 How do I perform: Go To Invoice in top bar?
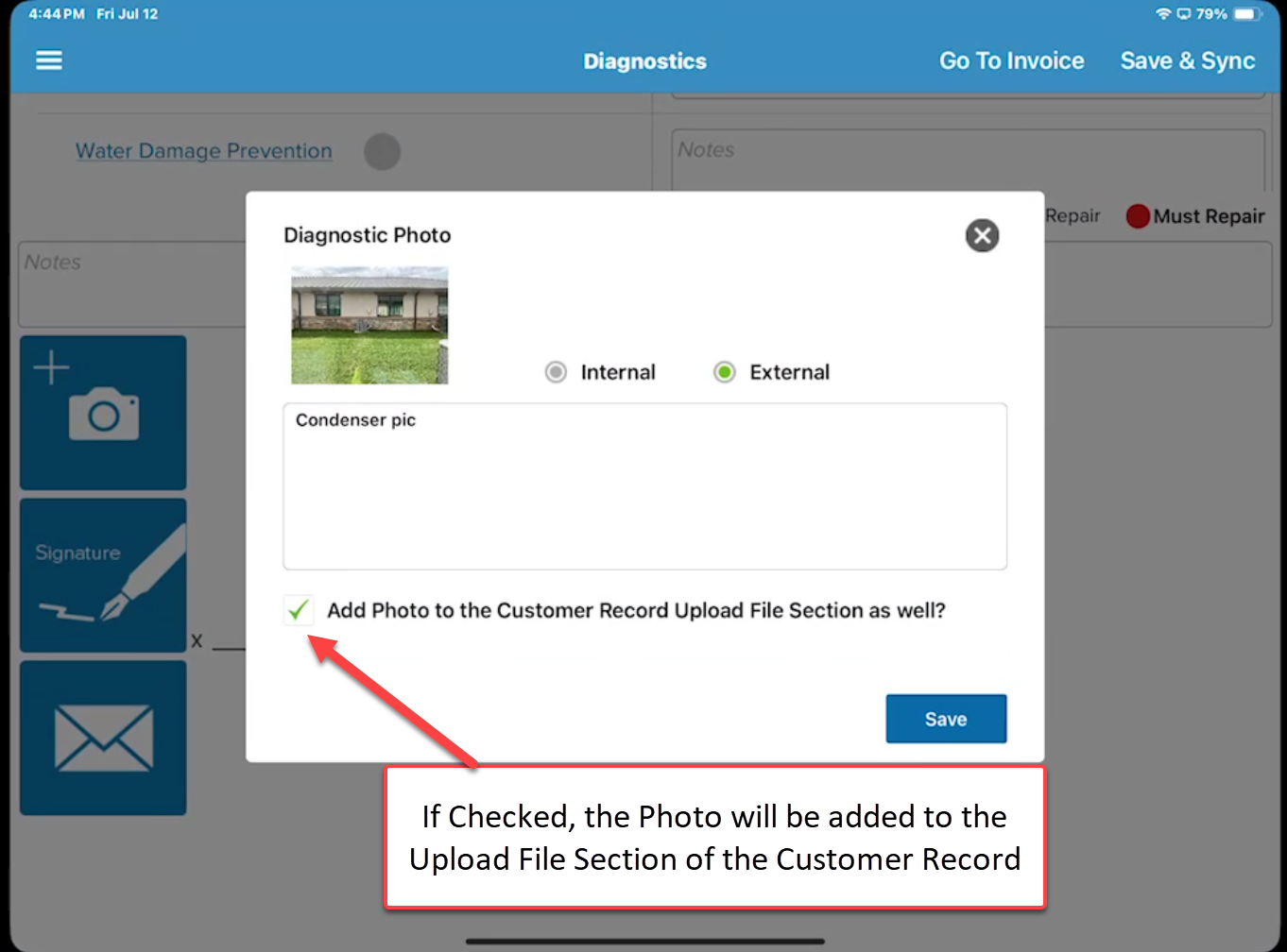pos(1011,60)
